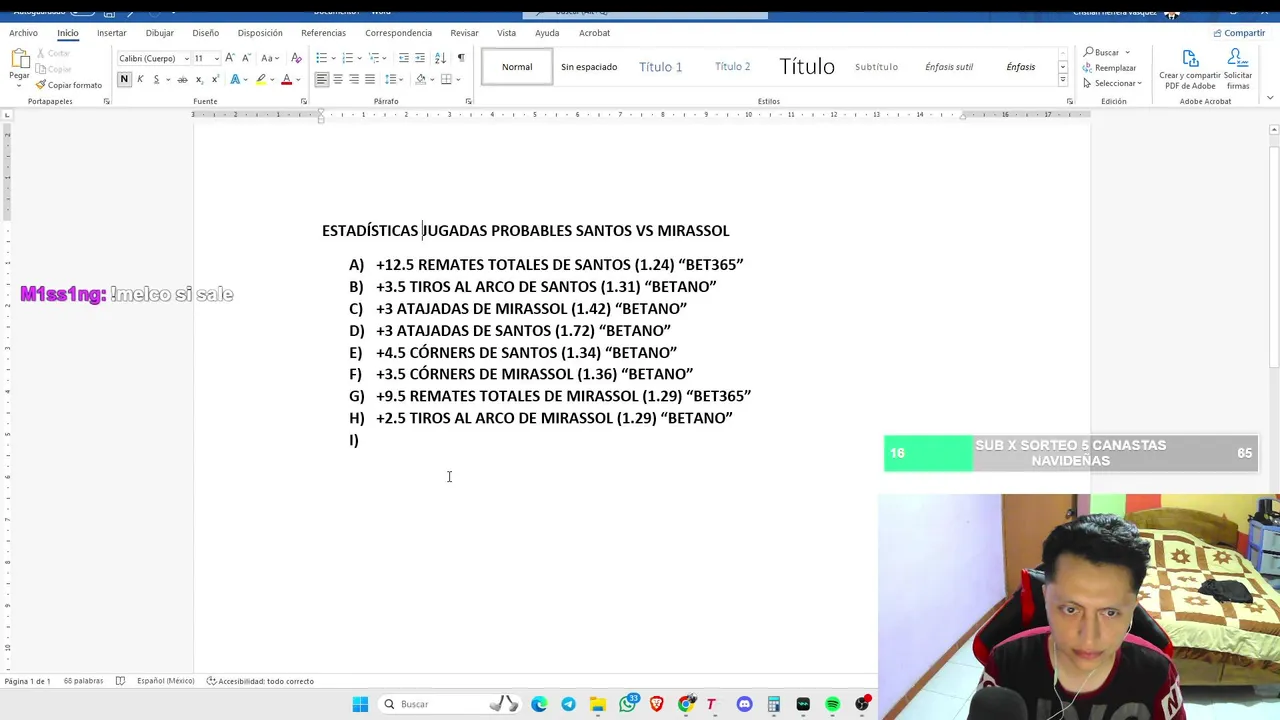Toggle bullet list formatting
The height and width of the screenshot is (720, 1280).
click(323, 58)
